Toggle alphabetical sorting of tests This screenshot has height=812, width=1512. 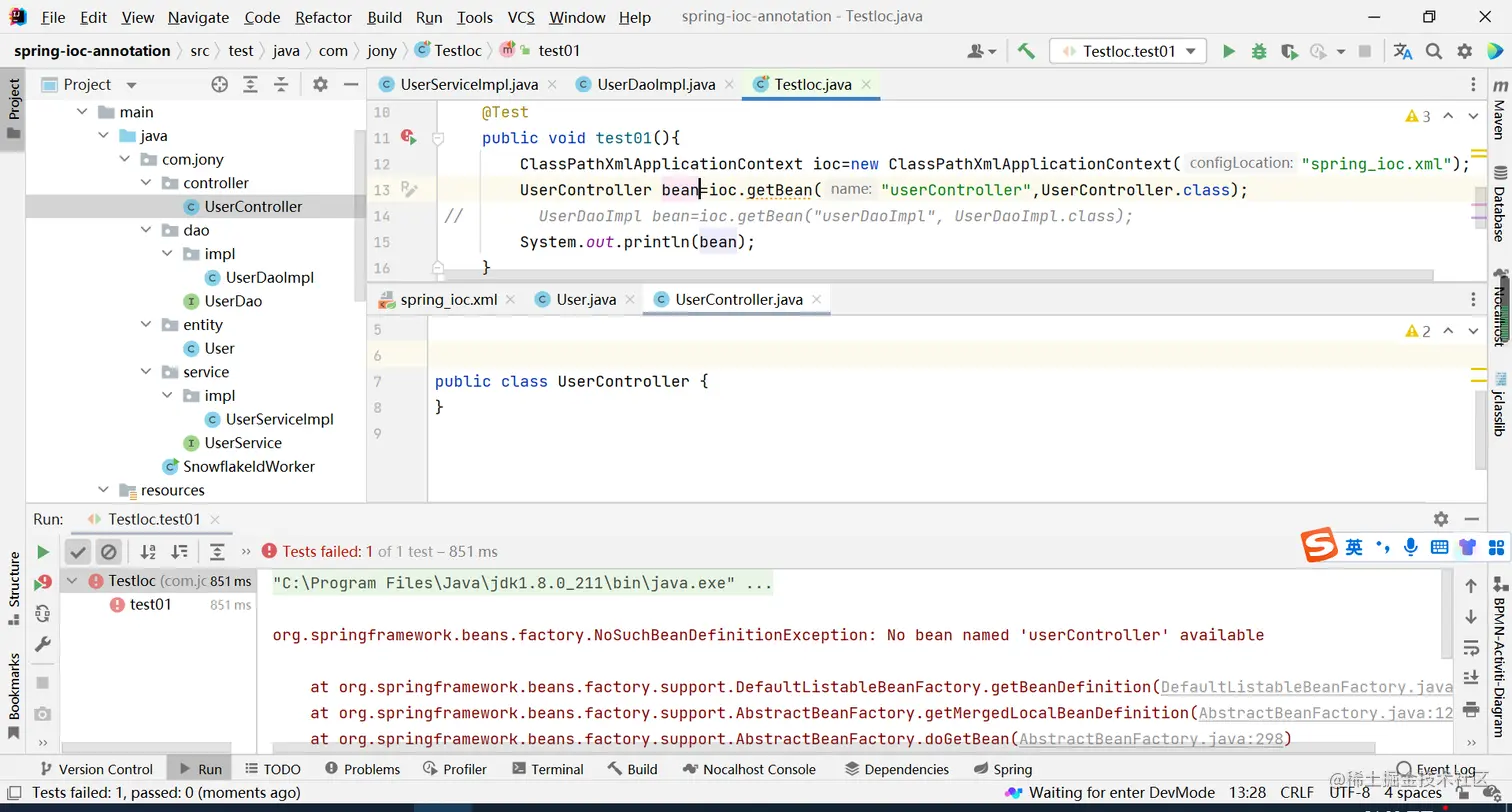[148, 552]
